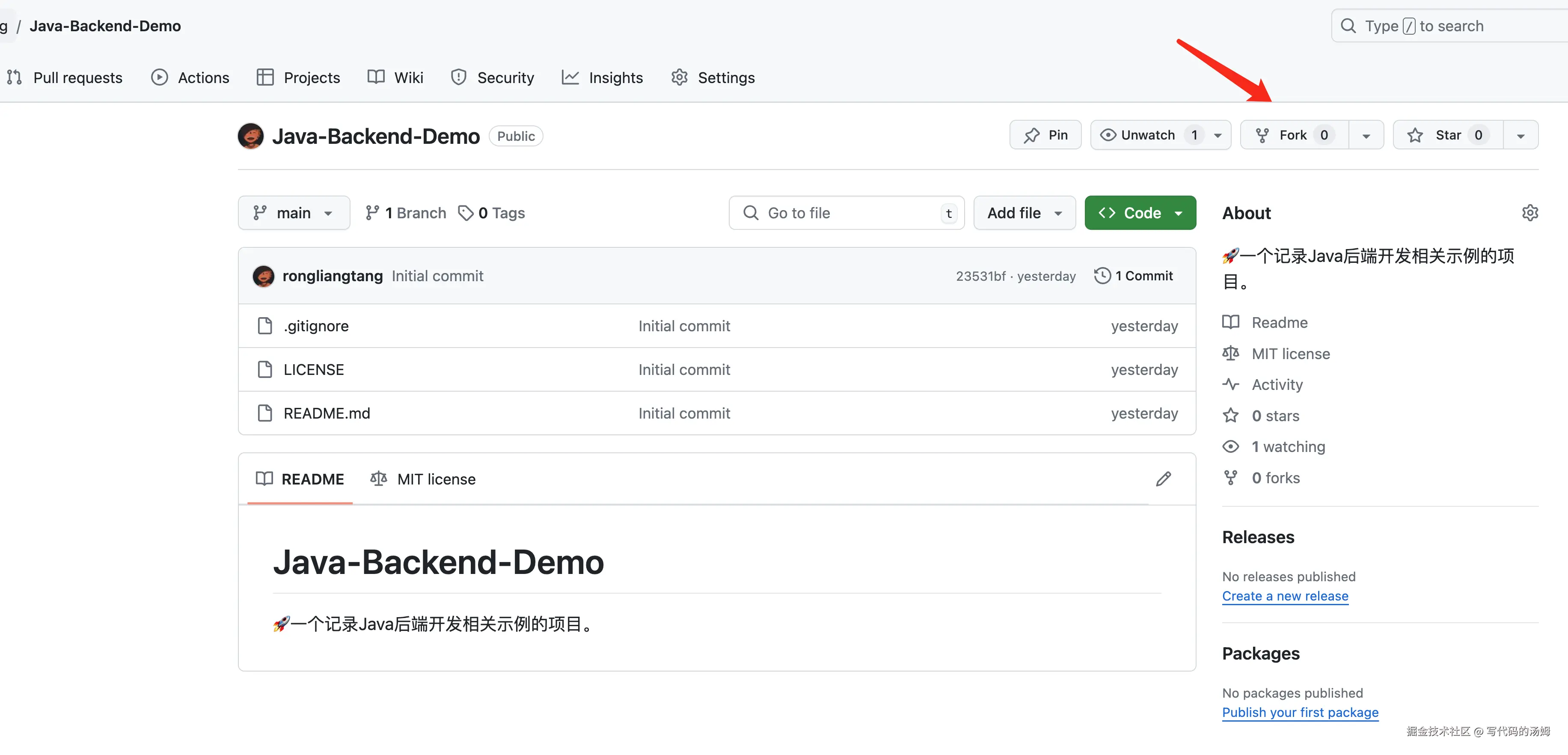Toggle Unwatch for this repository
Screen dimensions: 1568x755
[x=1147, y=135]
